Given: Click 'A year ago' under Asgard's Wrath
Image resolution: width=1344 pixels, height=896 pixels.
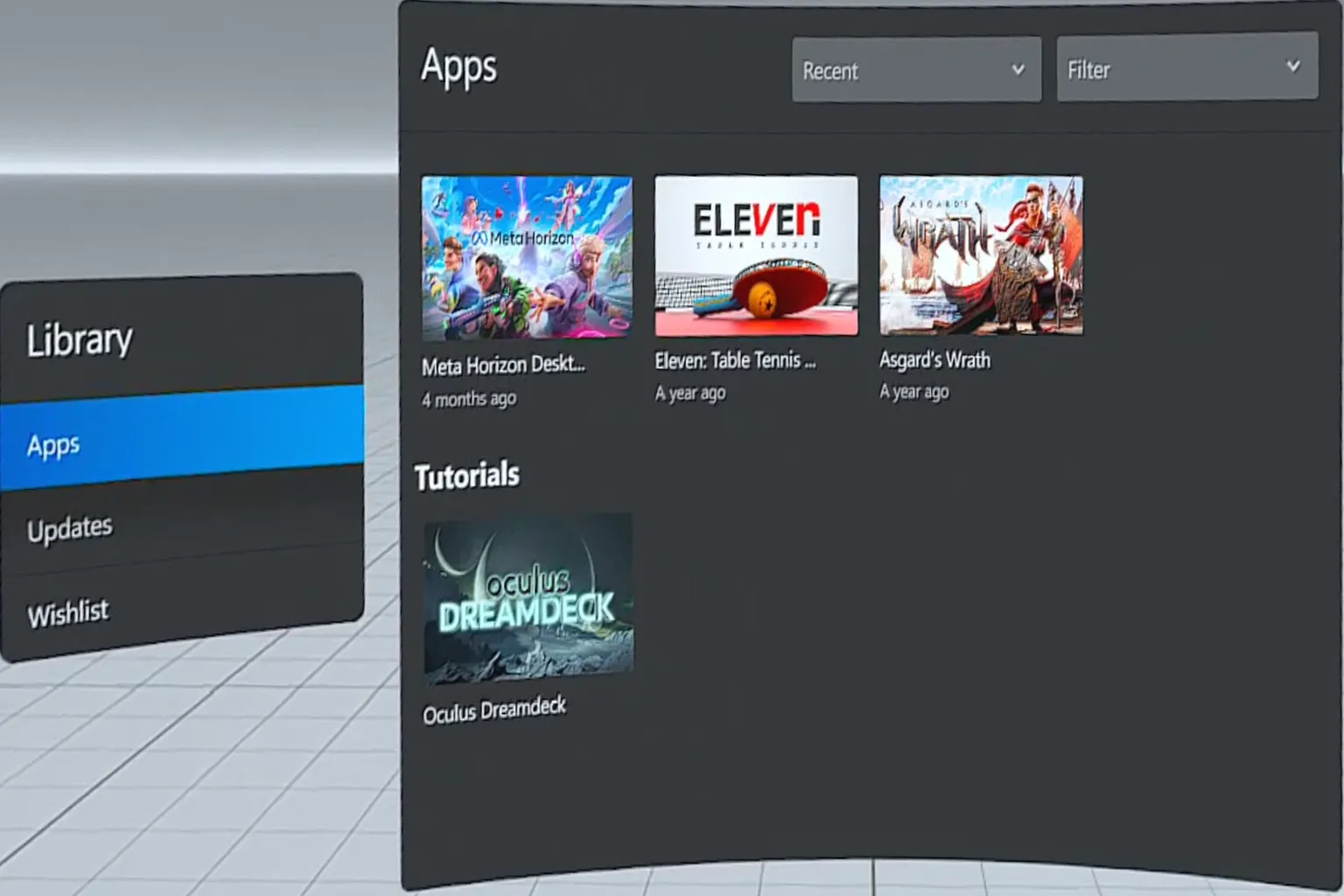Looking at the screenshot, I should (914, 392).
